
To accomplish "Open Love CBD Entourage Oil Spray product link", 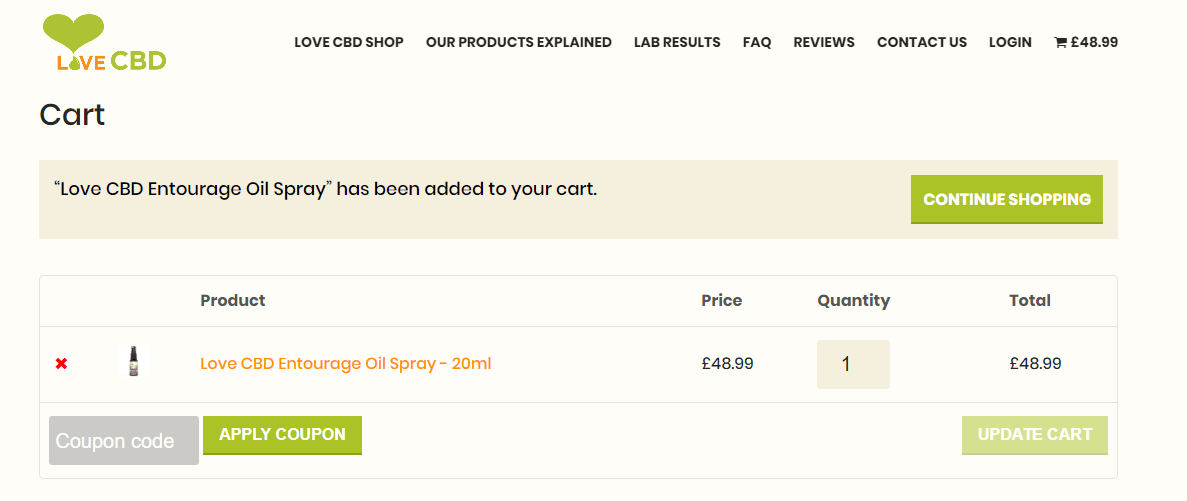I will 346,364.
